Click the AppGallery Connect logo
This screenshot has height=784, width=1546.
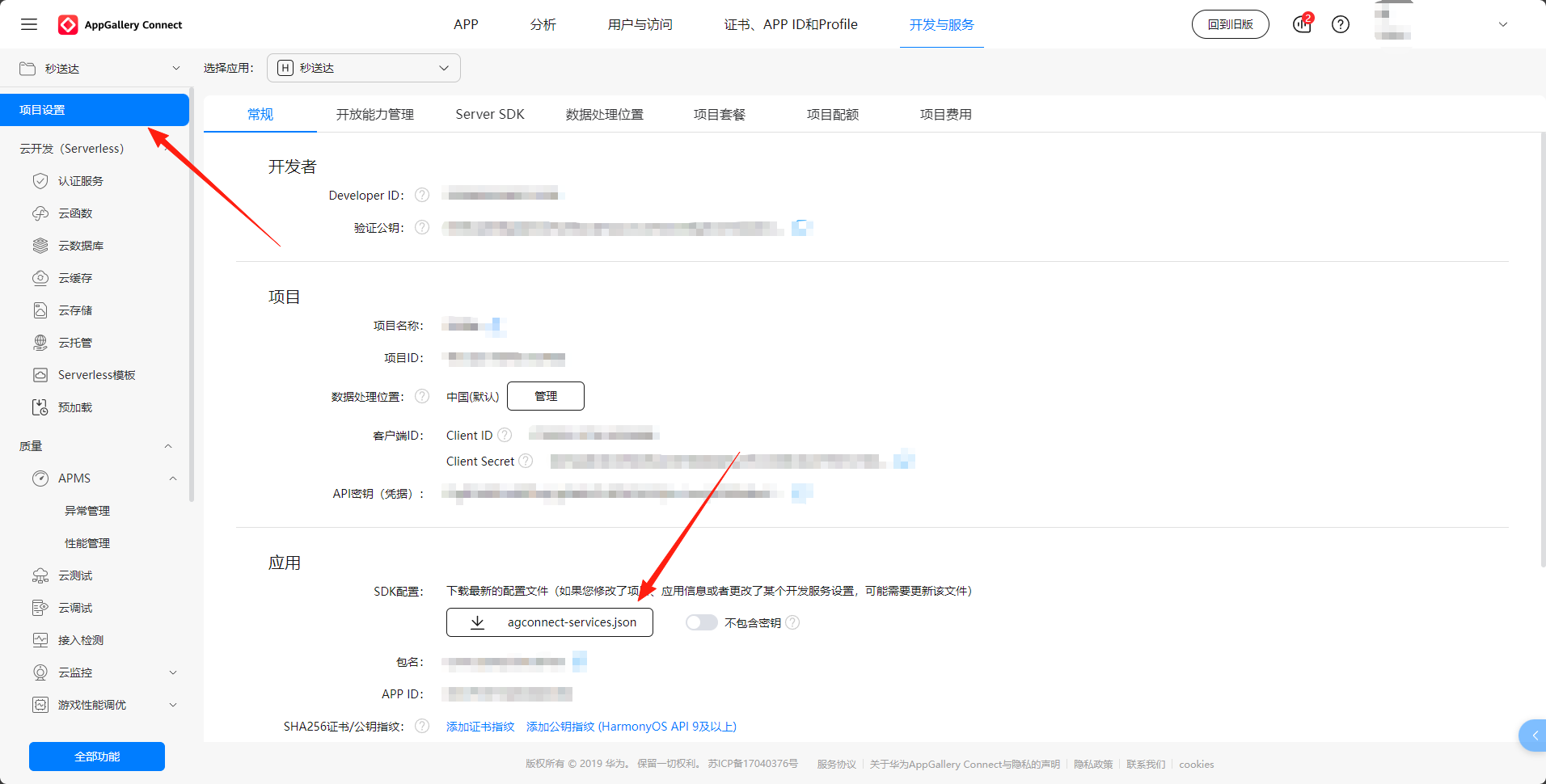pyautogui.click(x=120, y=25)
